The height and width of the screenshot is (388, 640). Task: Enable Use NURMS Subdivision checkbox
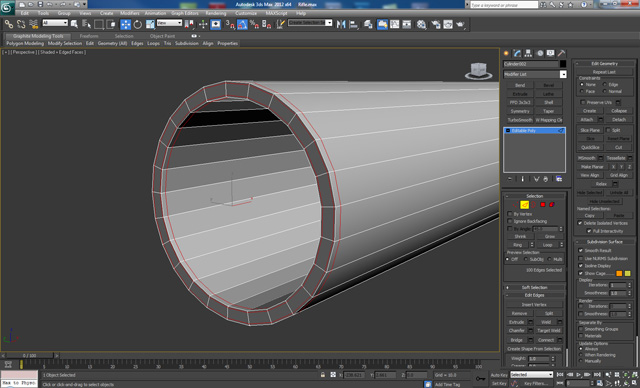(x=581, y=259)
